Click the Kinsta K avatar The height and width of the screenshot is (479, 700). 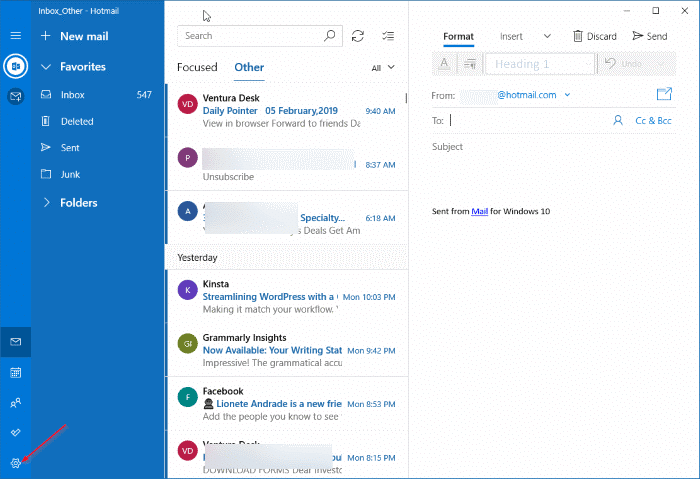pos(188,290)
